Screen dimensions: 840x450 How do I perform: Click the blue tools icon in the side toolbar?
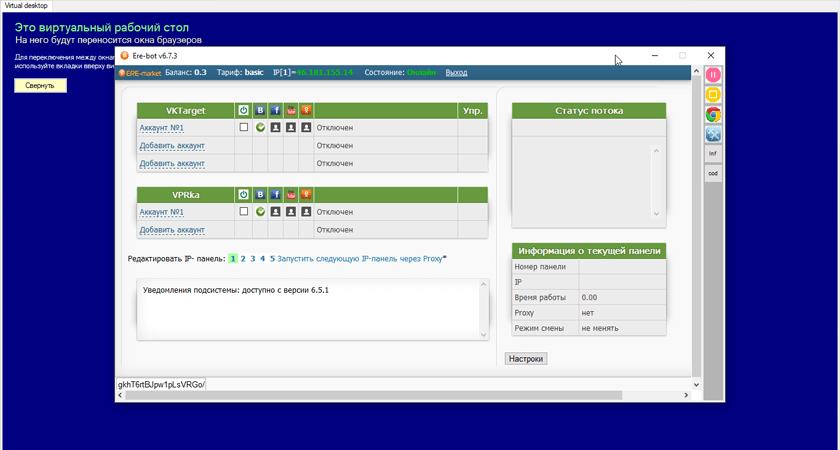click(x=713, y=134)
